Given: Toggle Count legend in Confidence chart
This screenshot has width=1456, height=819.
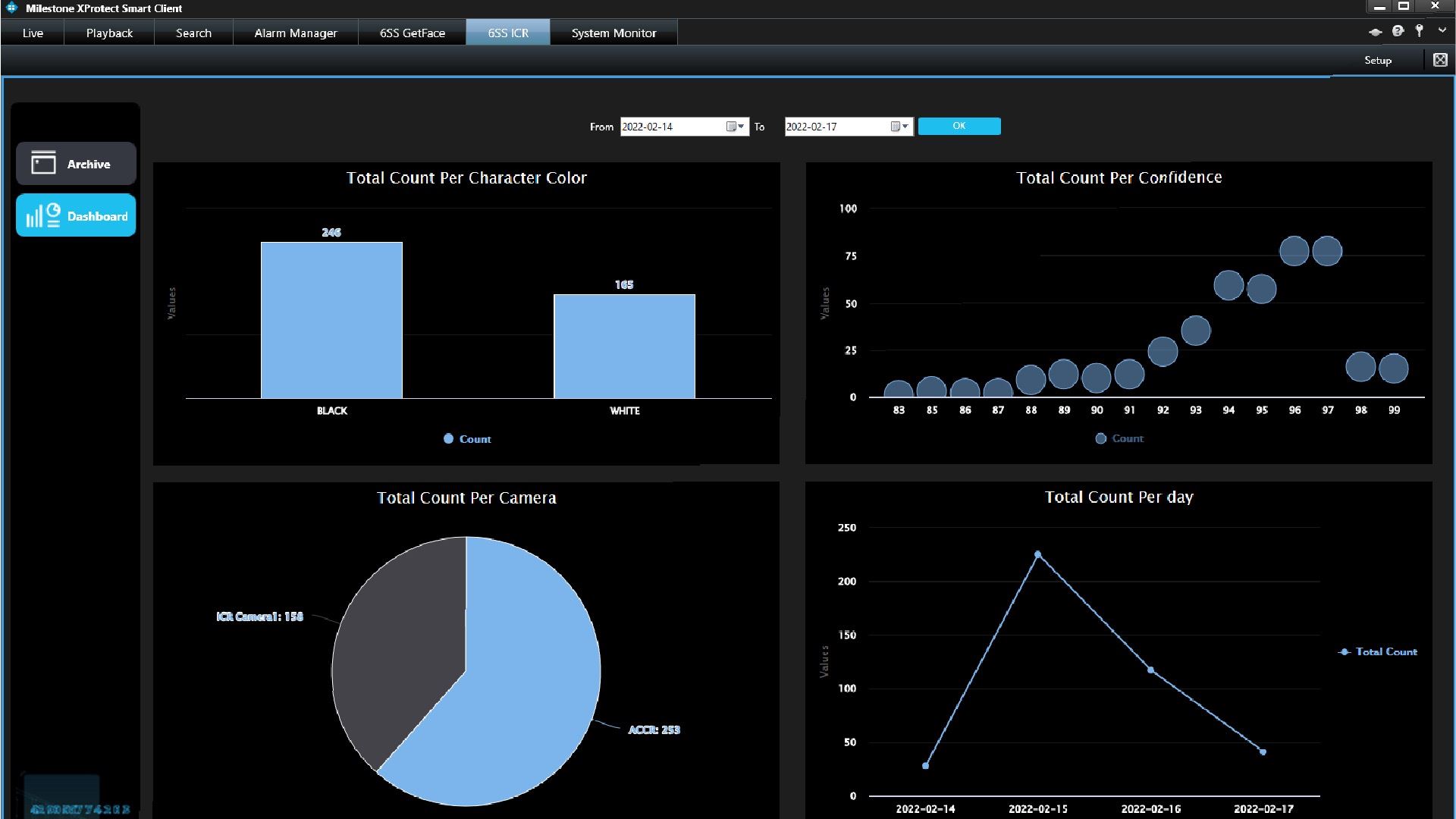Looking at the screenshot, I should click(1119, 438).
